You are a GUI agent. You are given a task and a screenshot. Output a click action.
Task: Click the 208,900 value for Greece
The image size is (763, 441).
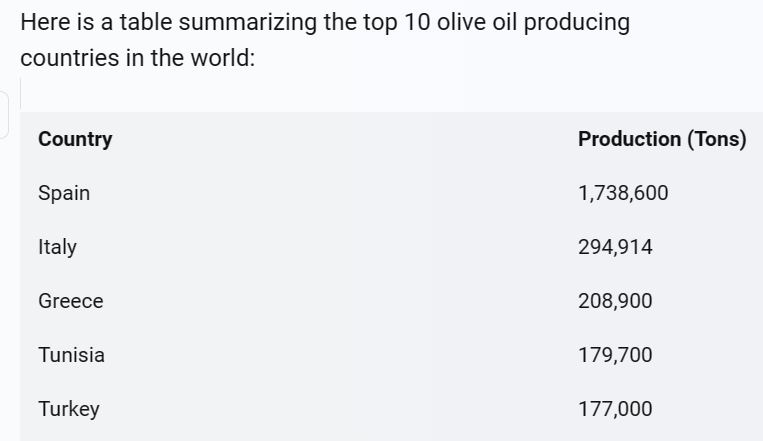click(x=615, y=301)
